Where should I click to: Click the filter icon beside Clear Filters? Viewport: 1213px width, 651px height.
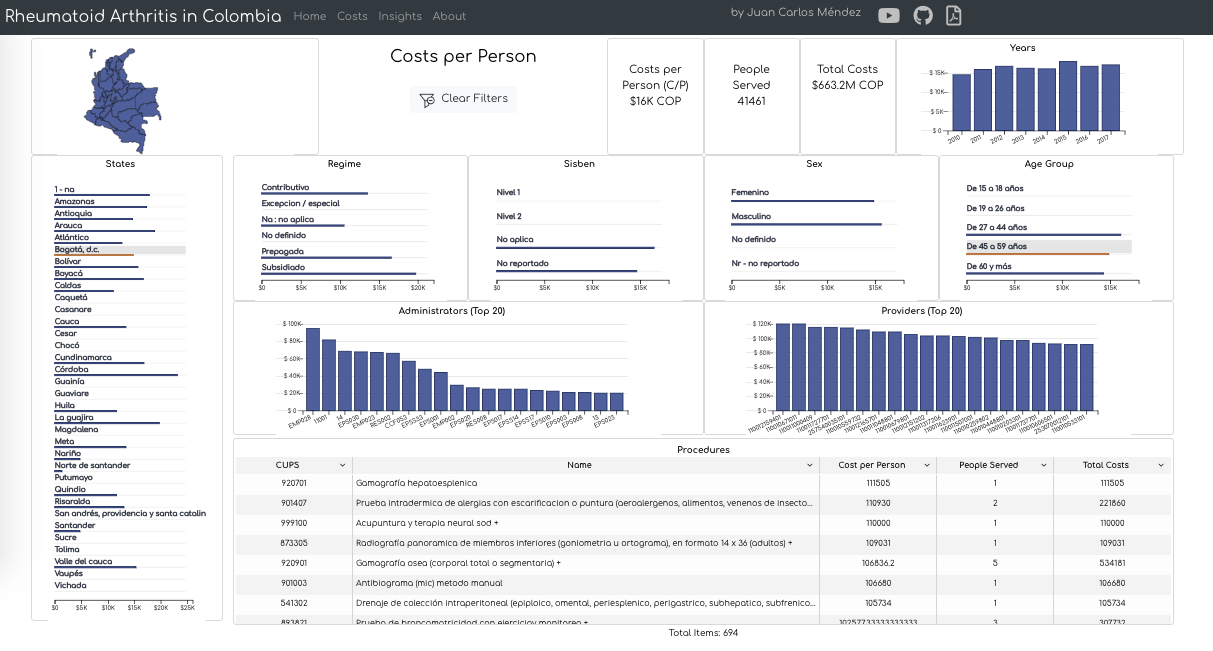pyautogui.click(x=427, y=99)
